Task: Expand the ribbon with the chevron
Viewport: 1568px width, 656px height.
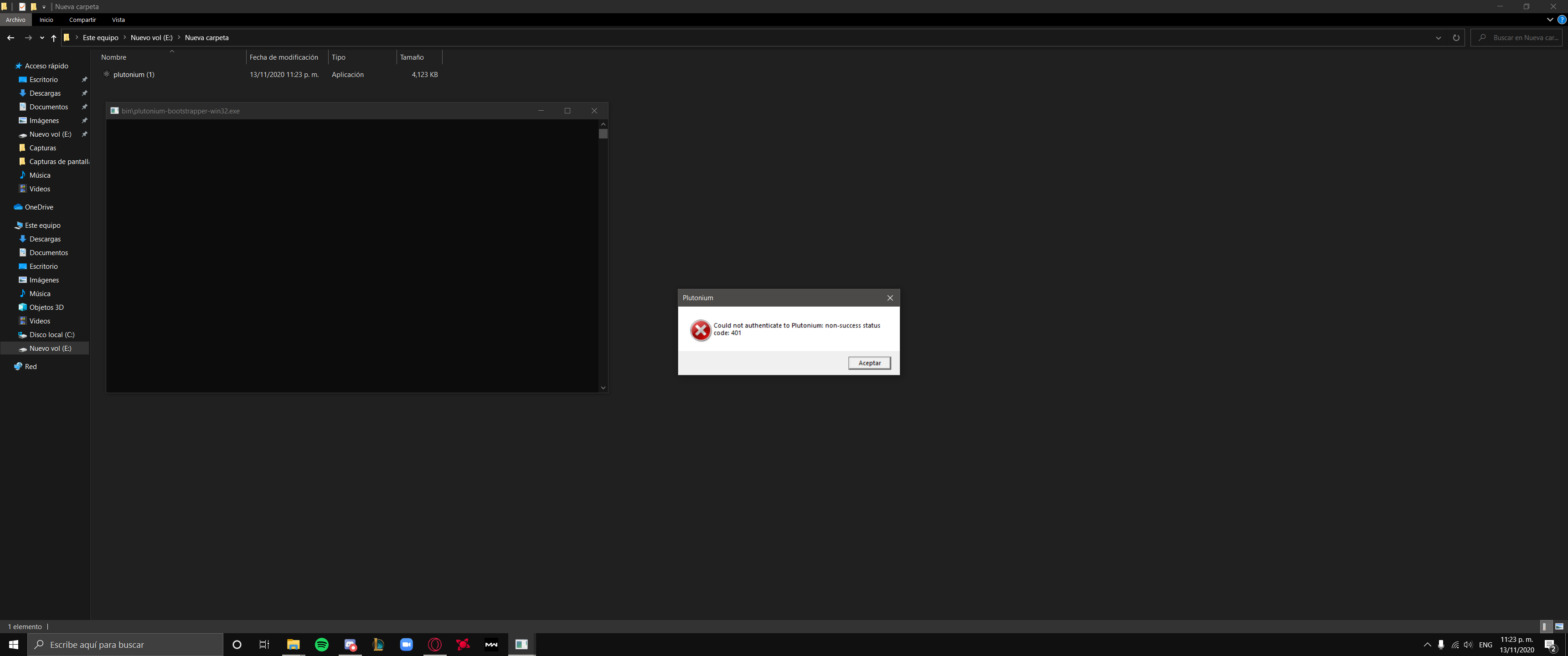Action: 1550,20
